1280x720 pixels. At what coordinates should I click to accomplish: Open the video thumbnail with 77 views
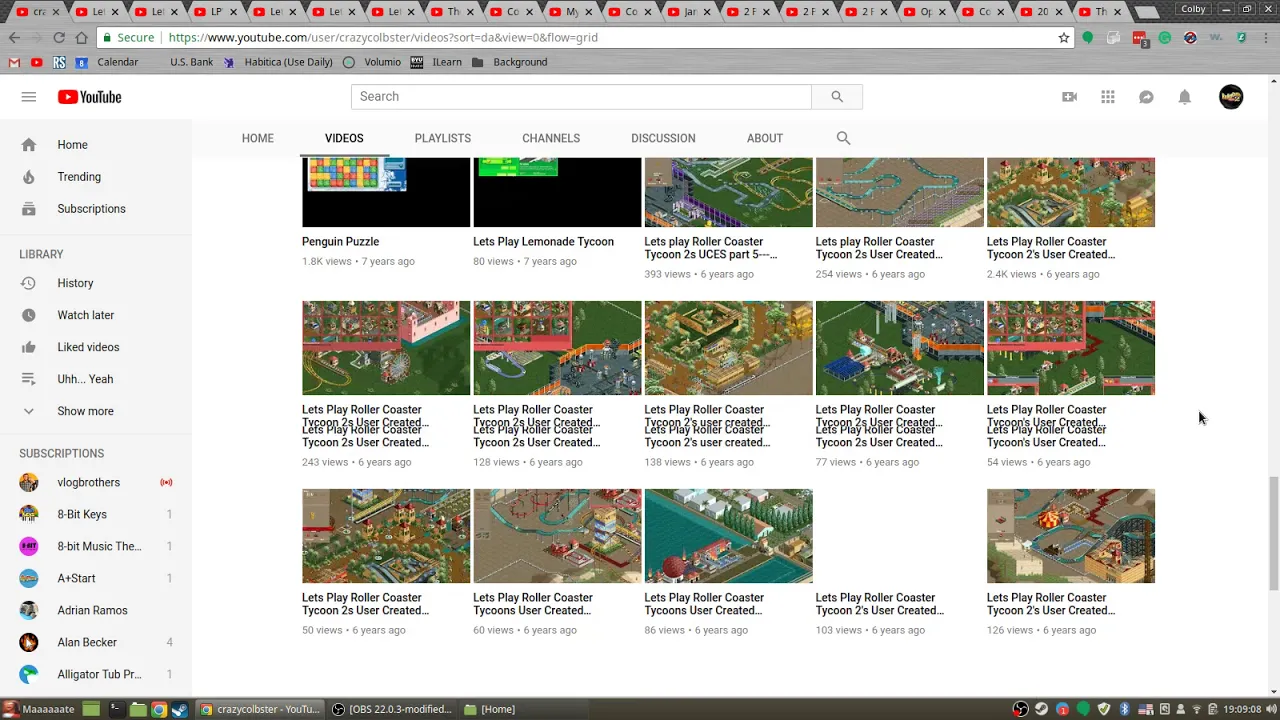pos(900,348)
